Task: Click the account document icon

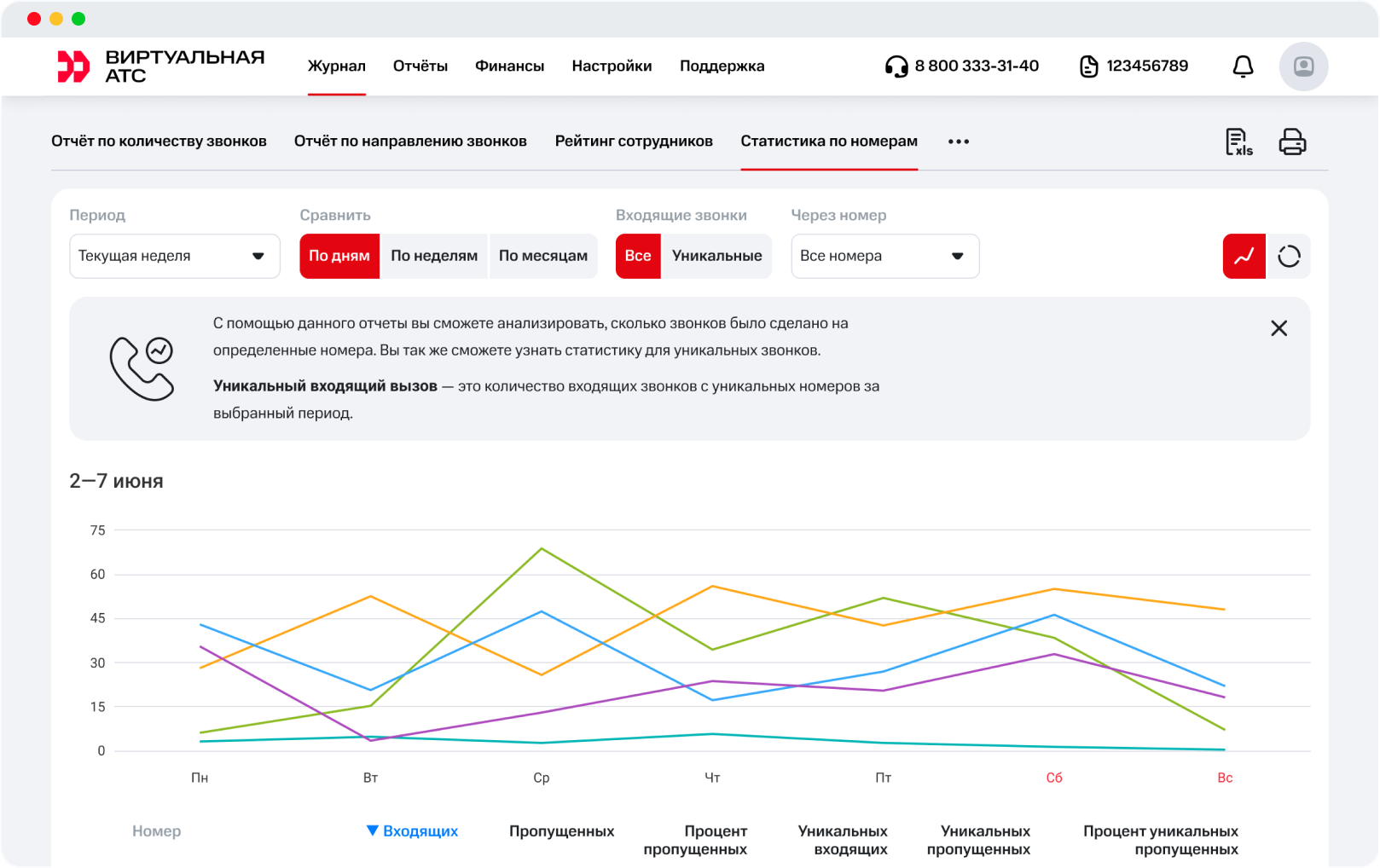Action: click(x=1089, y=67)
